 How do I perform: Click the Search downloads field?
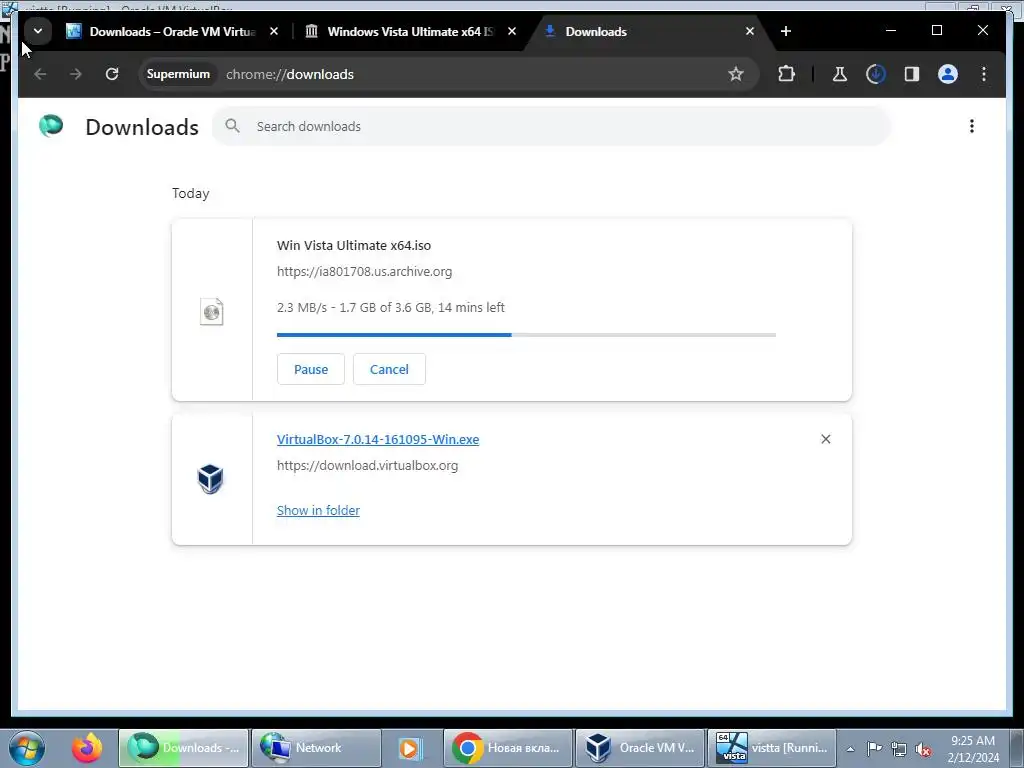click(x=551, y=126)
